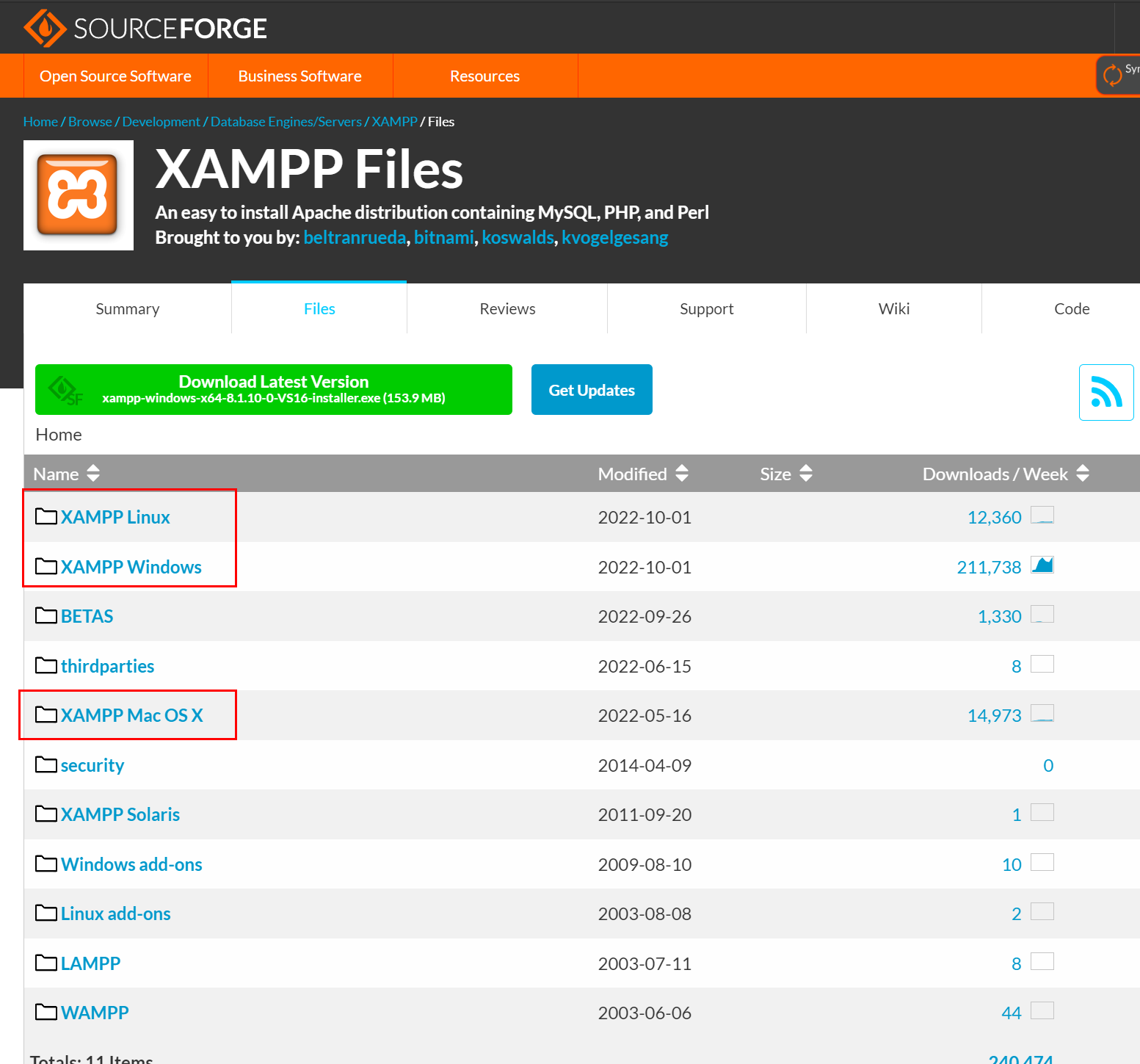Click the XAMPP Windows folder icon
This screenshot has height=1064, width=1140.
46,566
